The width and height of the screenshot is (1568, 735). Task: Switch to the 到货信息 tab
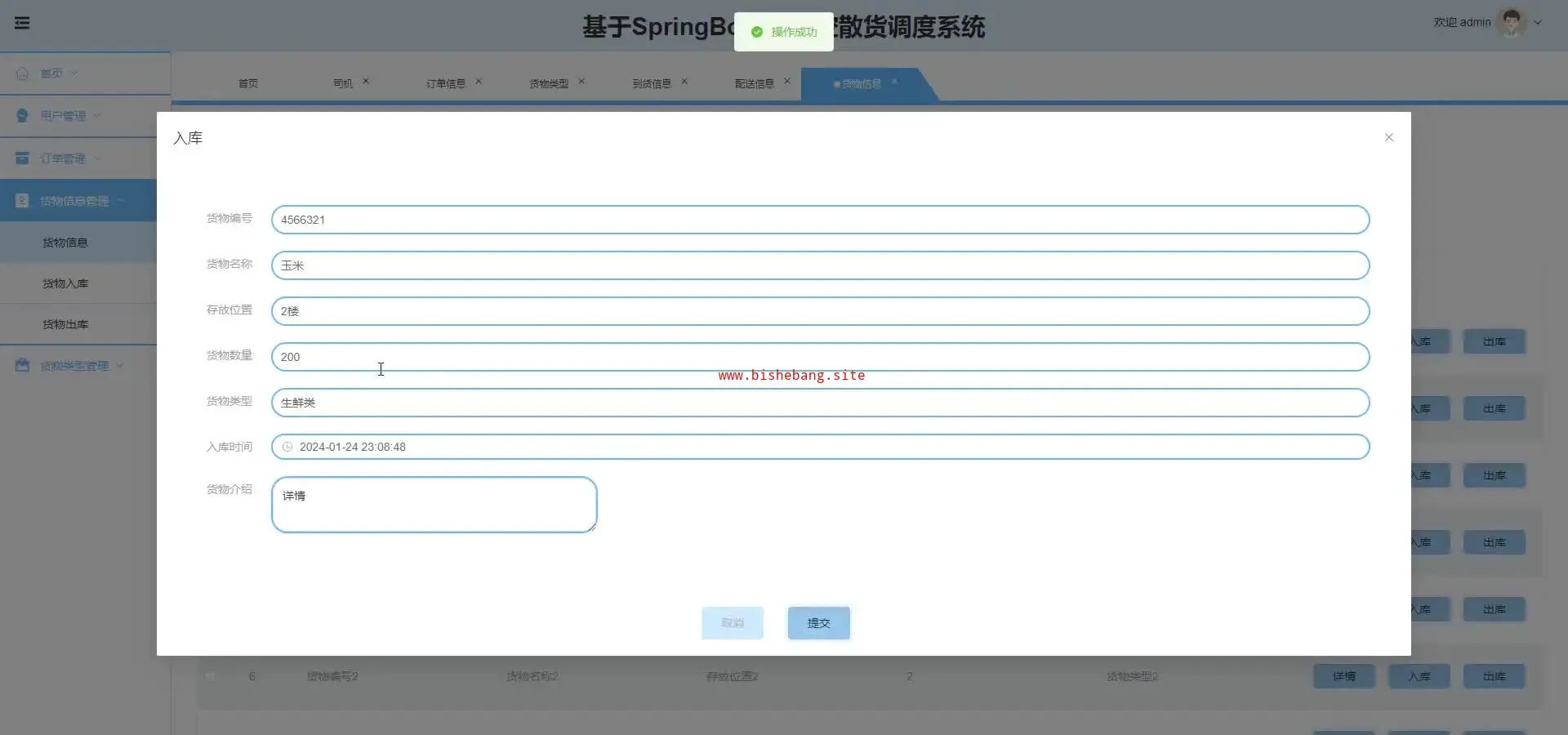652,83
